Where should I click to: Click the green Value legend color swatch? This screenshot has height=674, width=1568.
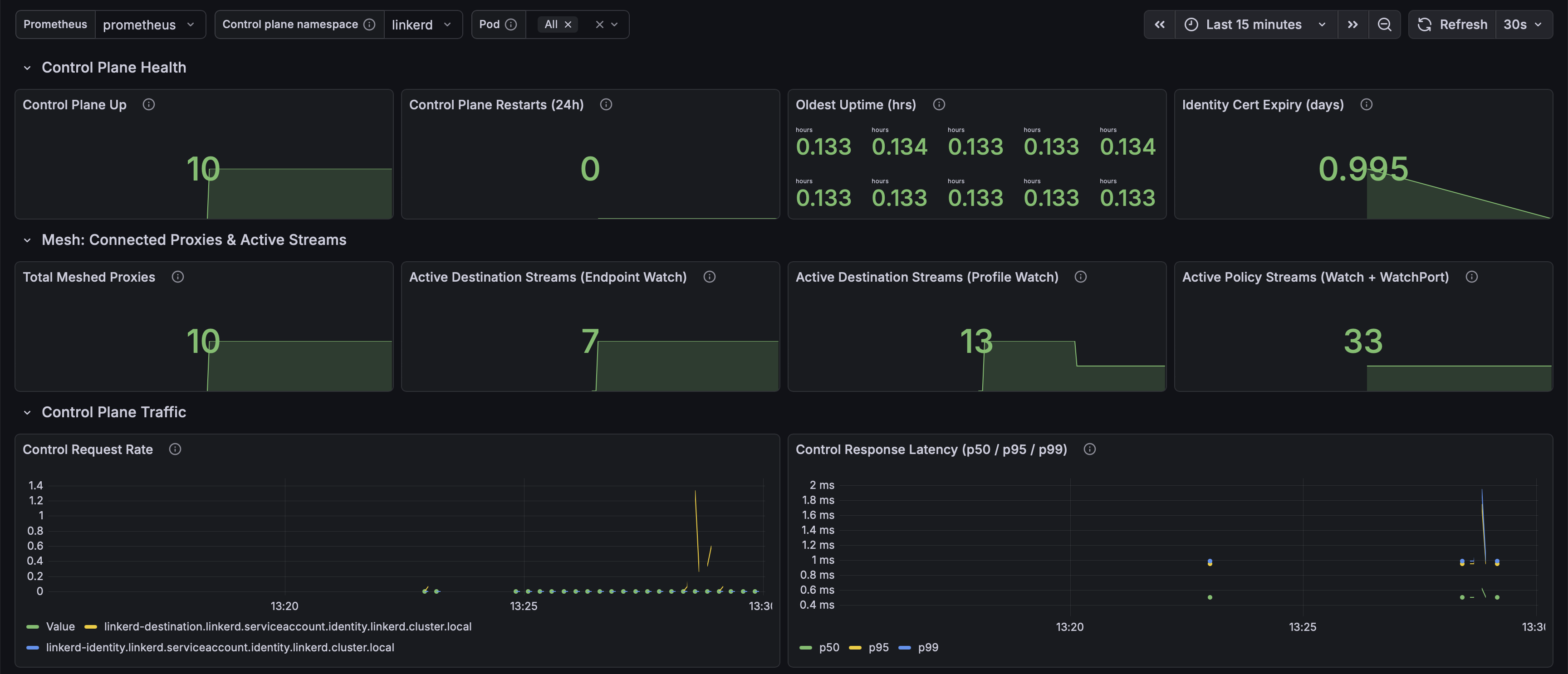pyautogui.click(x=33, y=626)
